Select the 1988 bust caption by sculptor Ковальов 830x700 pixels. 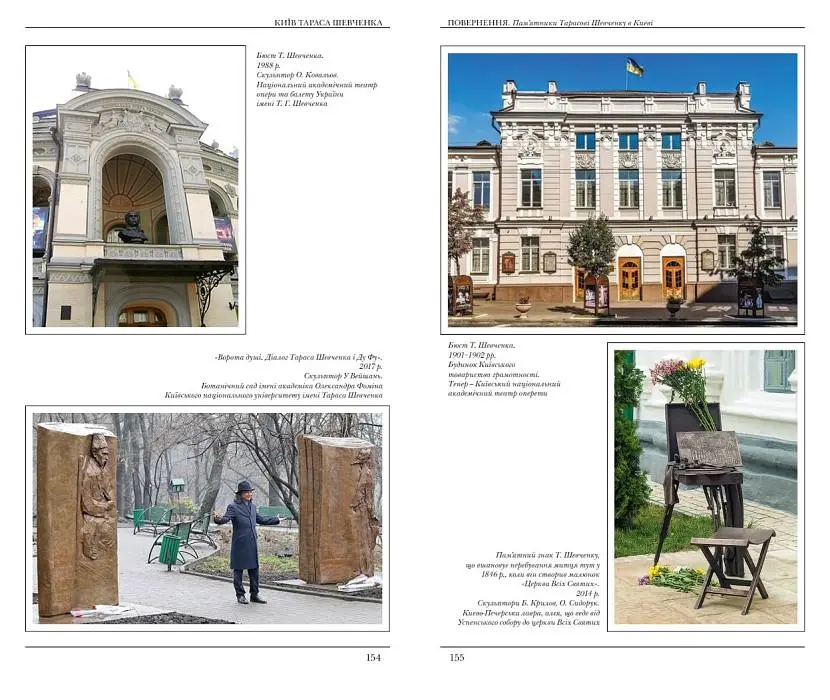coord(317,79)
